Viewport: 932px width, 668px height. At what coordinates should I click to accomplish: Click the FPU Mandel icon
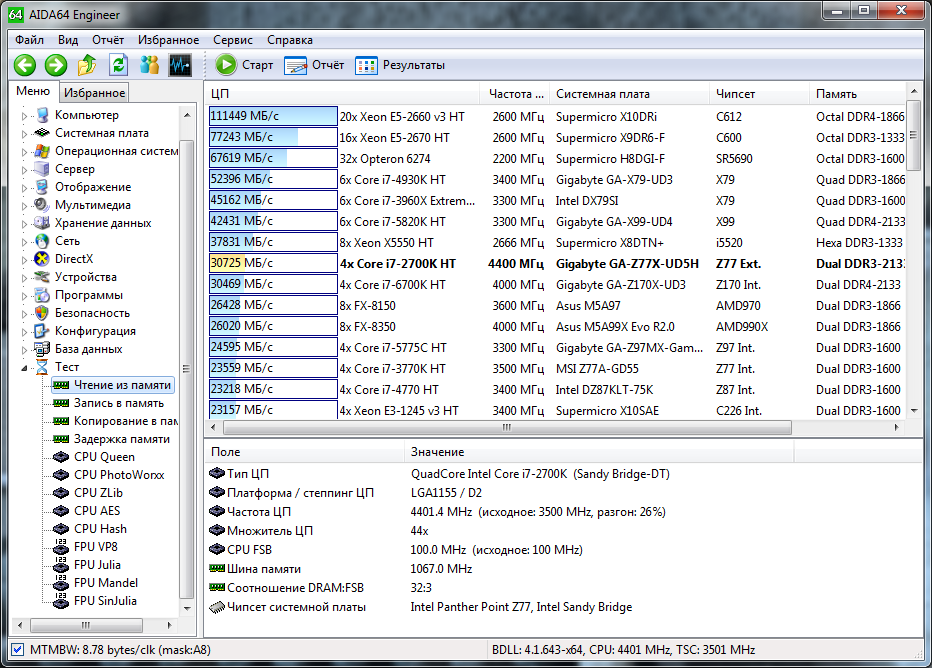pyautogui.click(x=61, y=582)
